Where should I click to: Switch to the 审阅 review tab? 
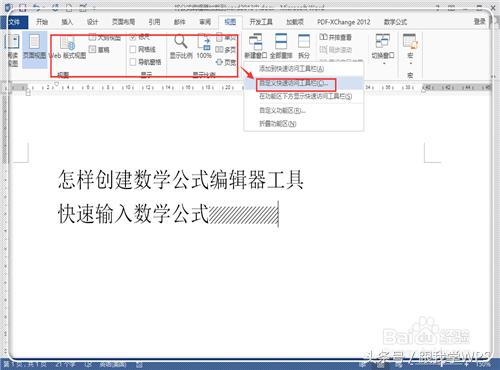click(x=205, y=22)
